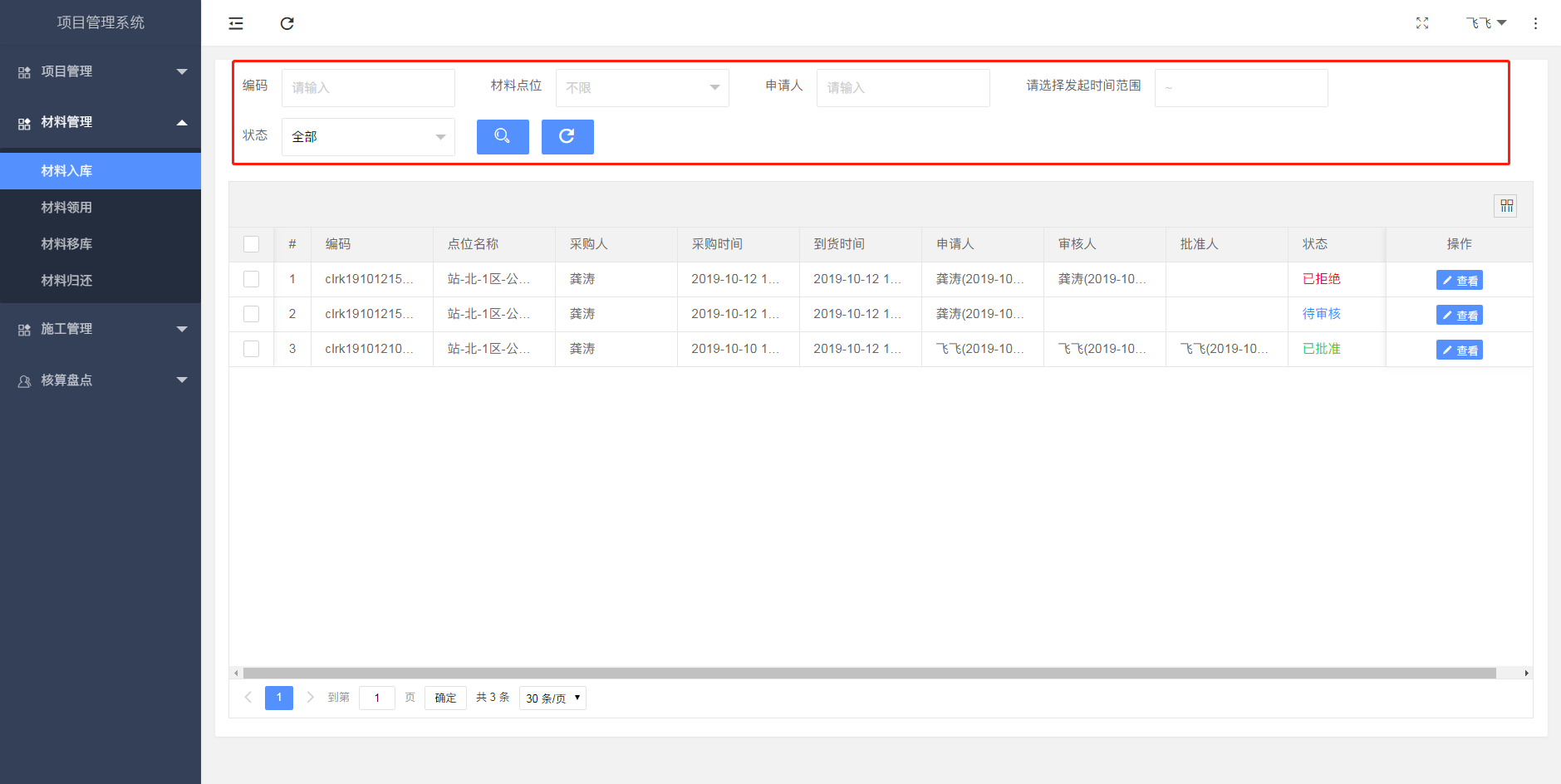Click the 项目管理系统 title
The image size is (1561, 784).
101,22
